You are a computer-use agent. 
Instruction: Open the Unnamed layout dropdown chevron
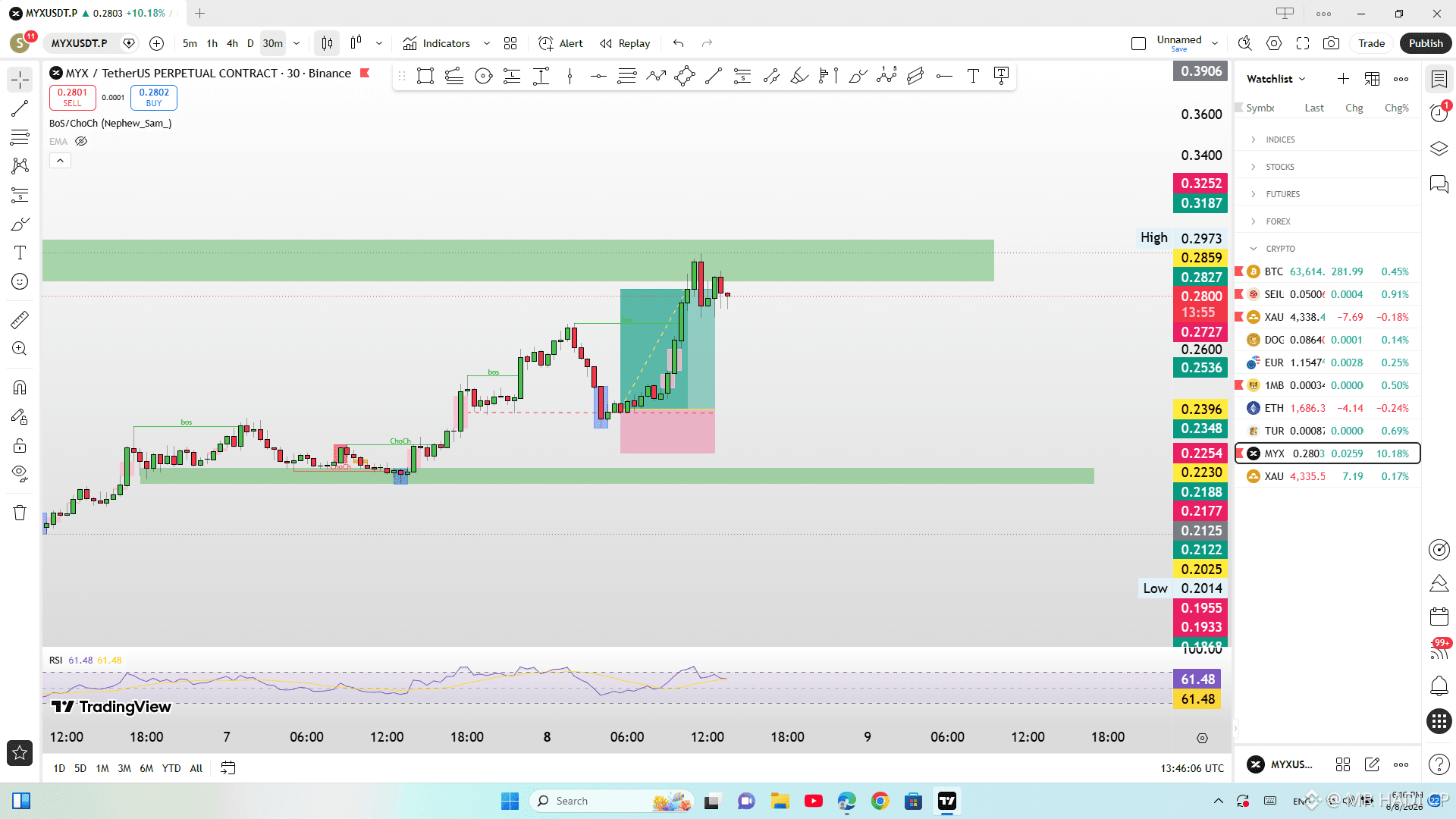coord(1215,43)
